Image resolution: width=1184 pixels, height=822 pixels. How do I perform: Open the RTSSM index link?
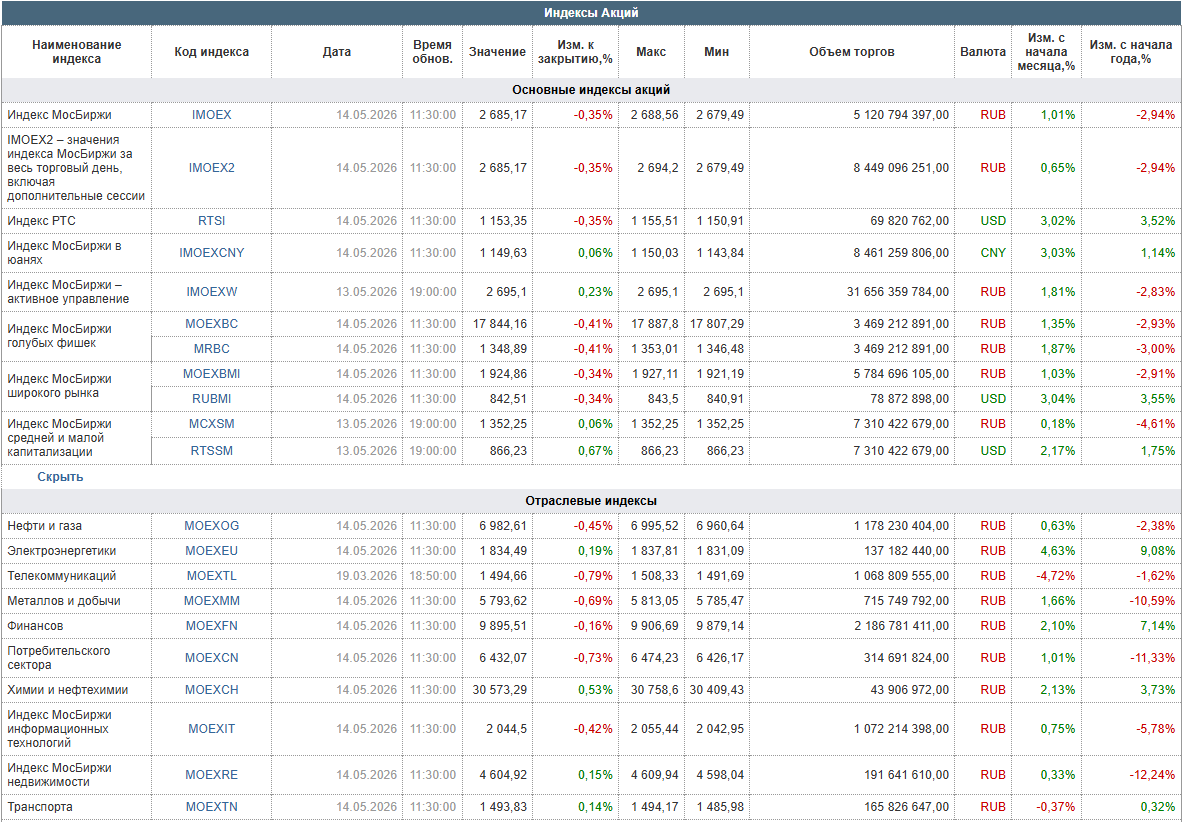[211, 451]
